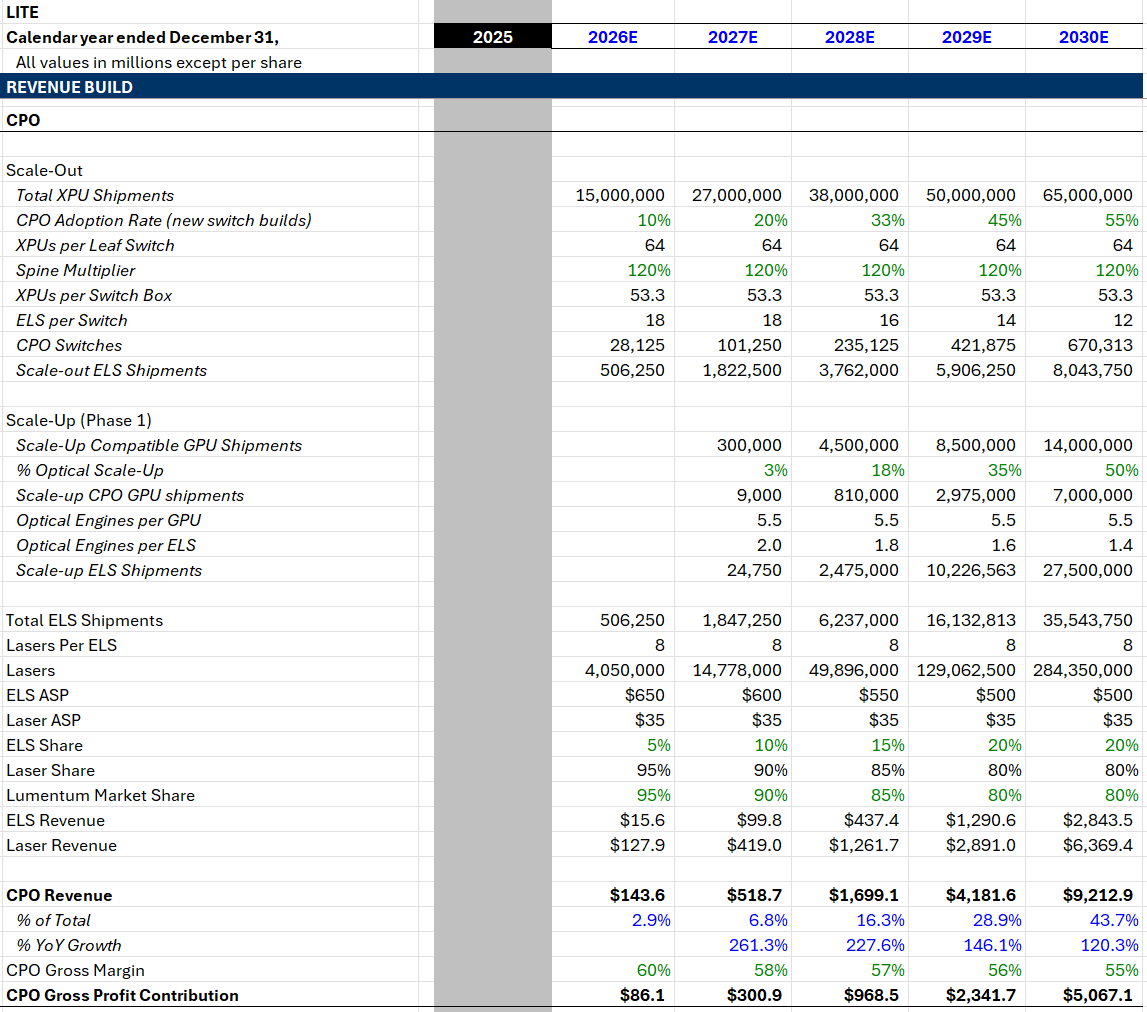Image resolution: width=1147 pixels, height=1012 pixels.
Task: Select the 28,125 CPO Switches cell
Action: 637,345
